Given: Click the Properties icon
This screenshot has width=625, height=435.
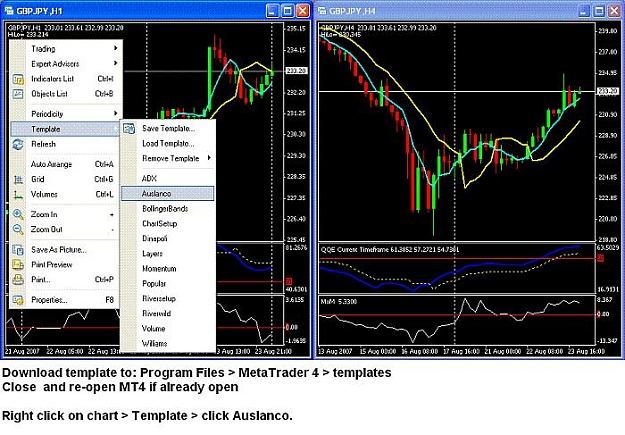Looking at the screenshot, I should [18, 300].
